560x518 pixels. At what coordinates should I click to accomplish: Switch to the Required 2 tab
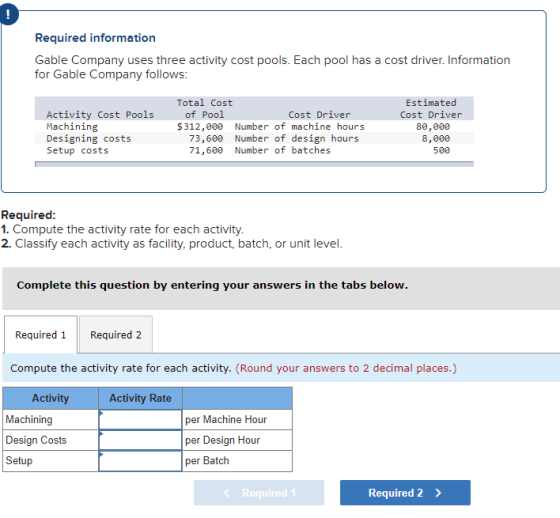click(x=116, y=335)
